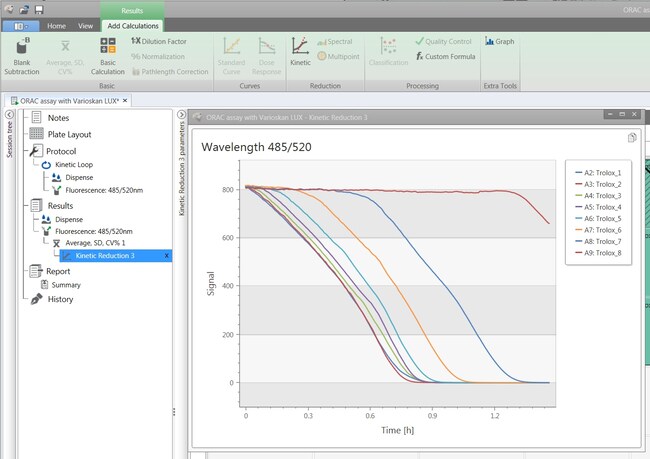The height and width of the screenshot is (459, 650).
Task: Click legend entry A4: Trolox_3
Action: (598, 196)
